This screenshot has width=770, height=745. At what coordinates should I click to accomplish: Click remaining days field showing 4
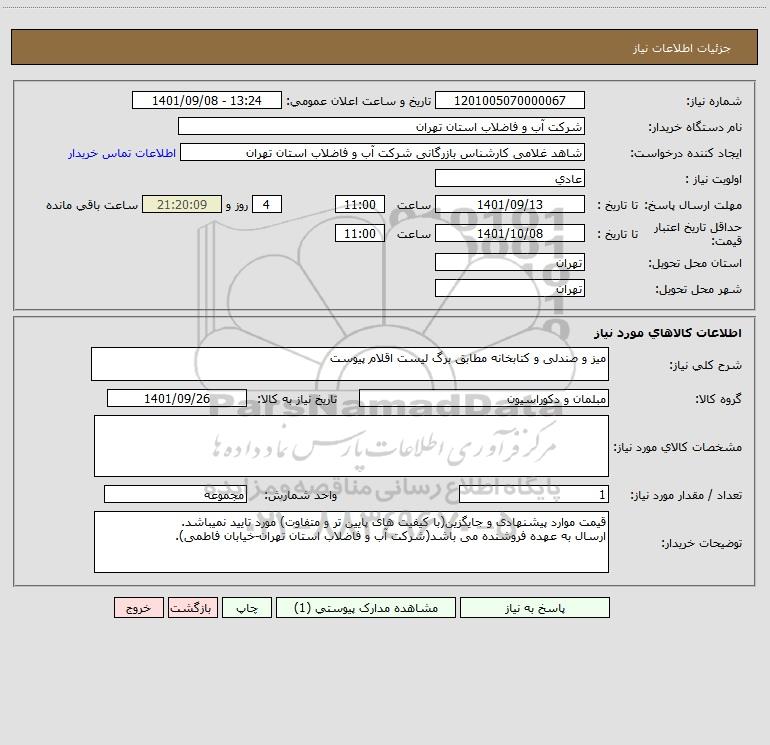tap(267, 204)
